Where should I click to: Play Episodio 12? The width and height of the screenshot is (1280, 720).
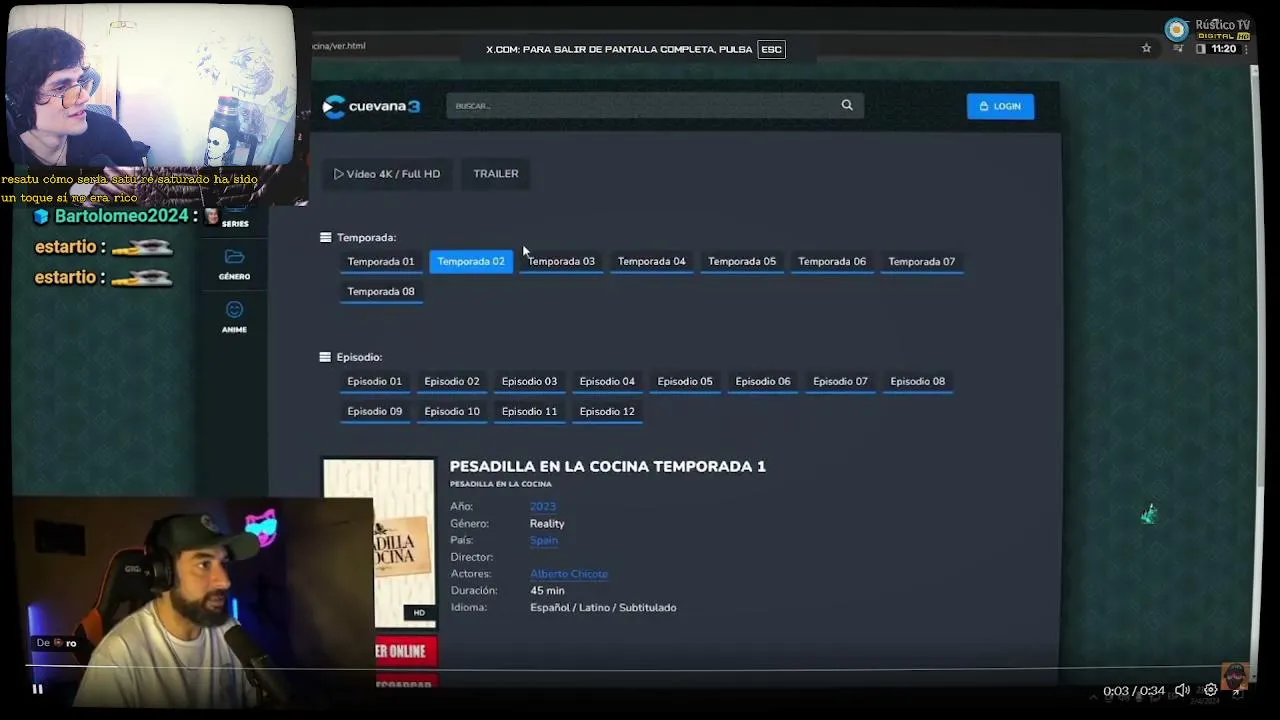click(607, 411)
